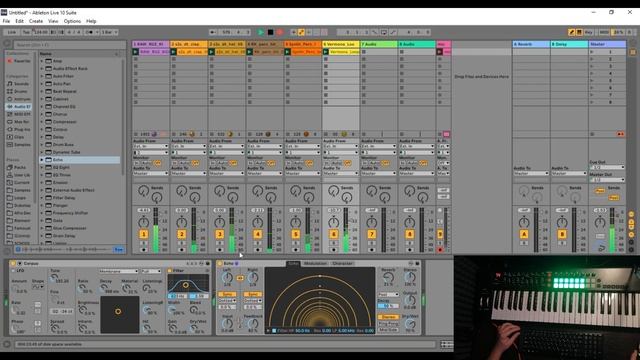Screen dimensions: 640x360
Task: Open the File menu
Action: point(6,21)
